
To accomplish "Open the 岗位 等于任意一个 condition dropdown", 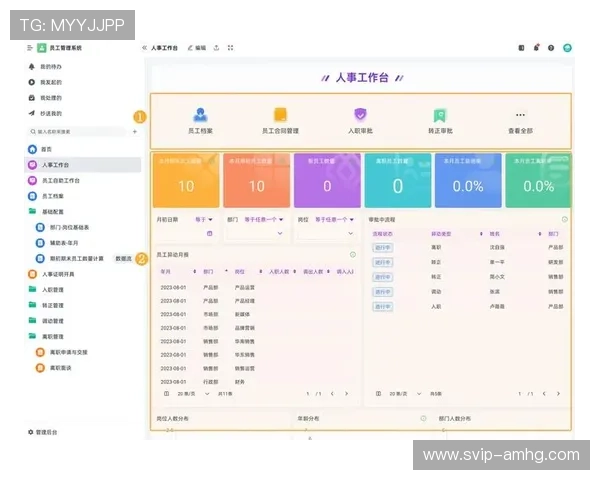I will click(334, 220).
